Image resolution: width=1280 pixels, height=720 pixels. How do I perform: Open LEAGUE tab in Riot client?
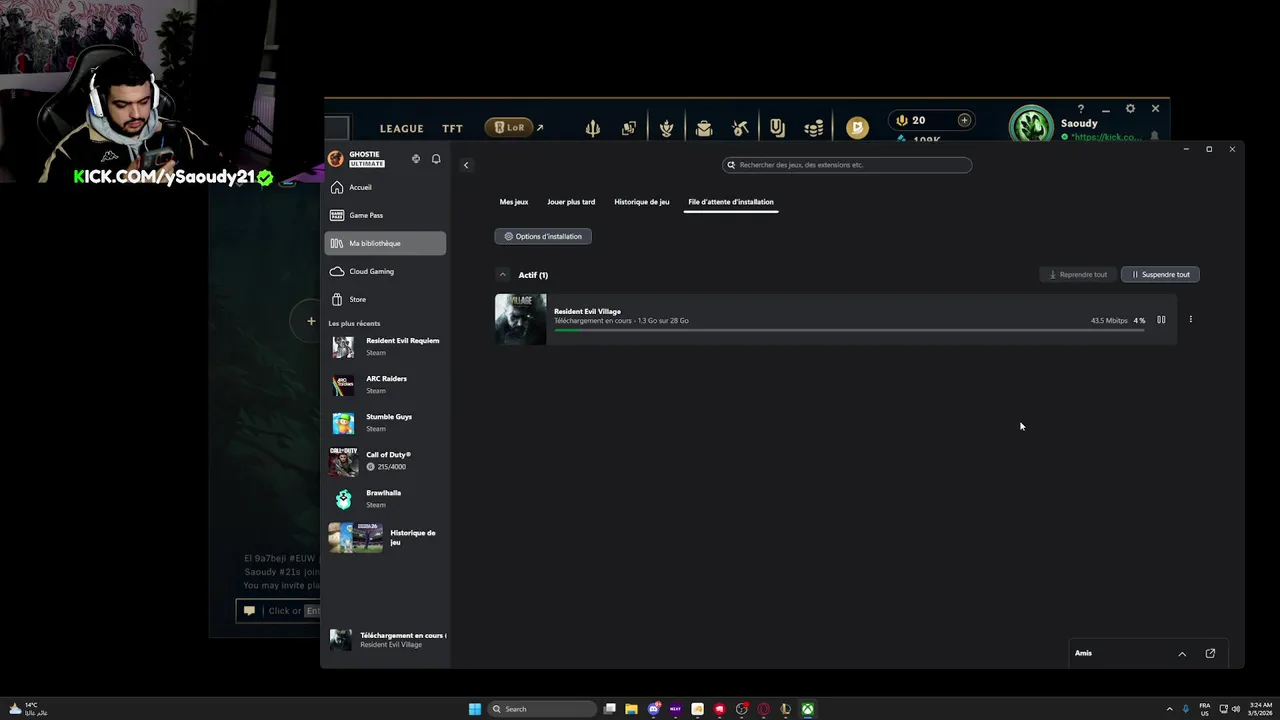[402, 129]
